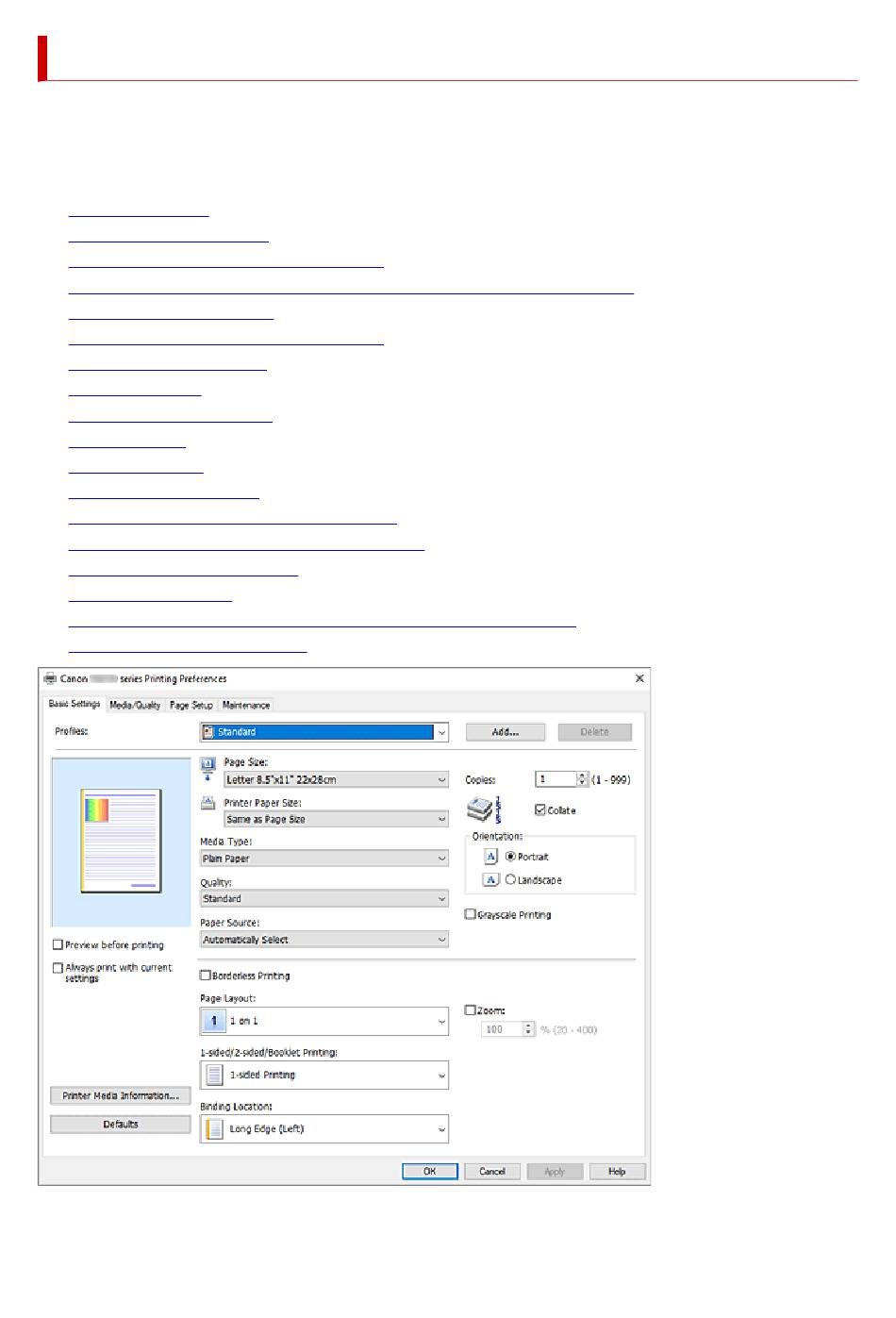Image resolution: width=896 pixels, height=1318 pixels.
Task: Confirm with the OK button
Action: click(430, 1171)
